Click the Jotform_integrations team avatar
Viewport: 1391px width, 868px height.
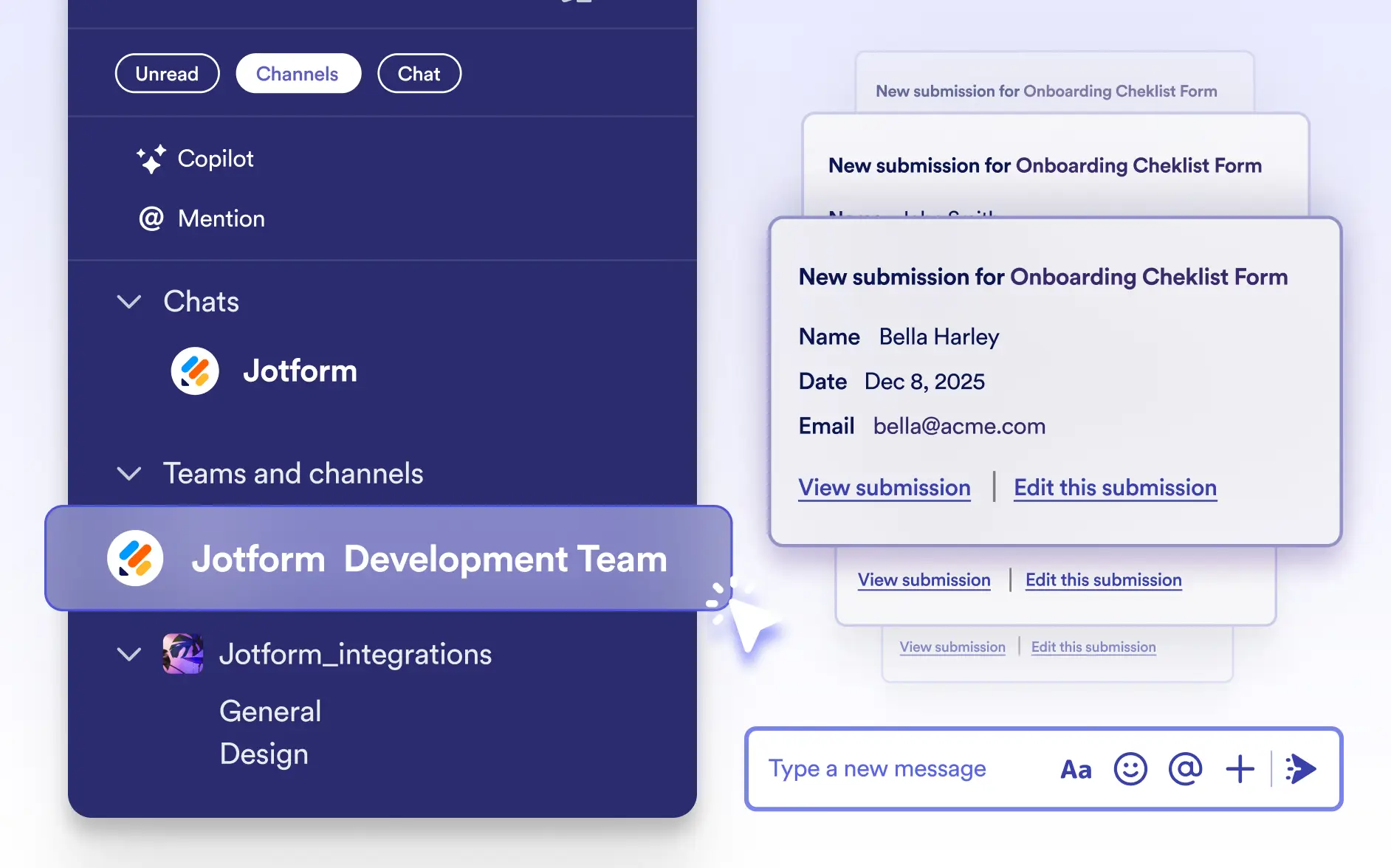183,654
